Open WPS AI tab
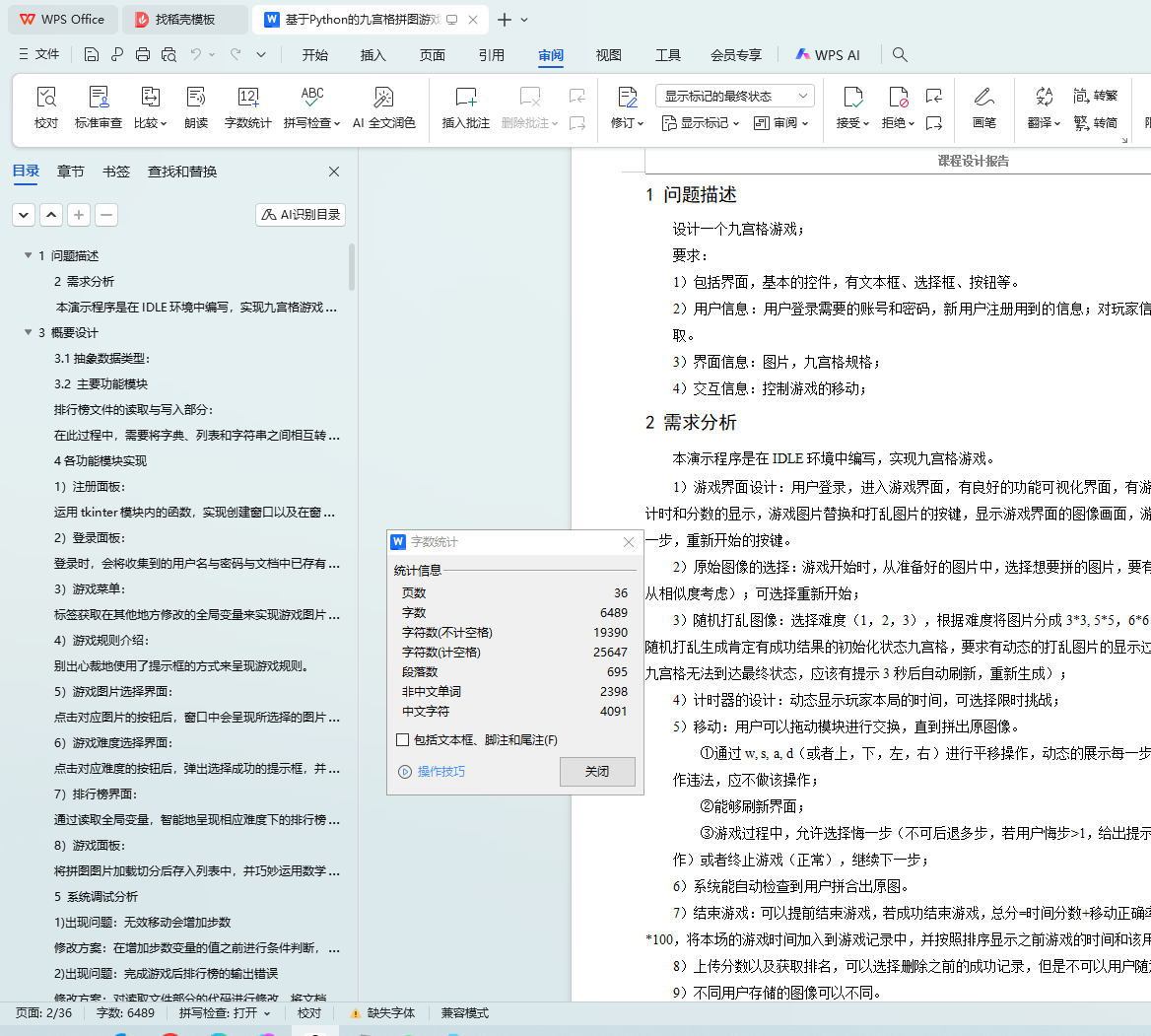1151x1036 pixels. pyautogui.click(x=828, y=55)
